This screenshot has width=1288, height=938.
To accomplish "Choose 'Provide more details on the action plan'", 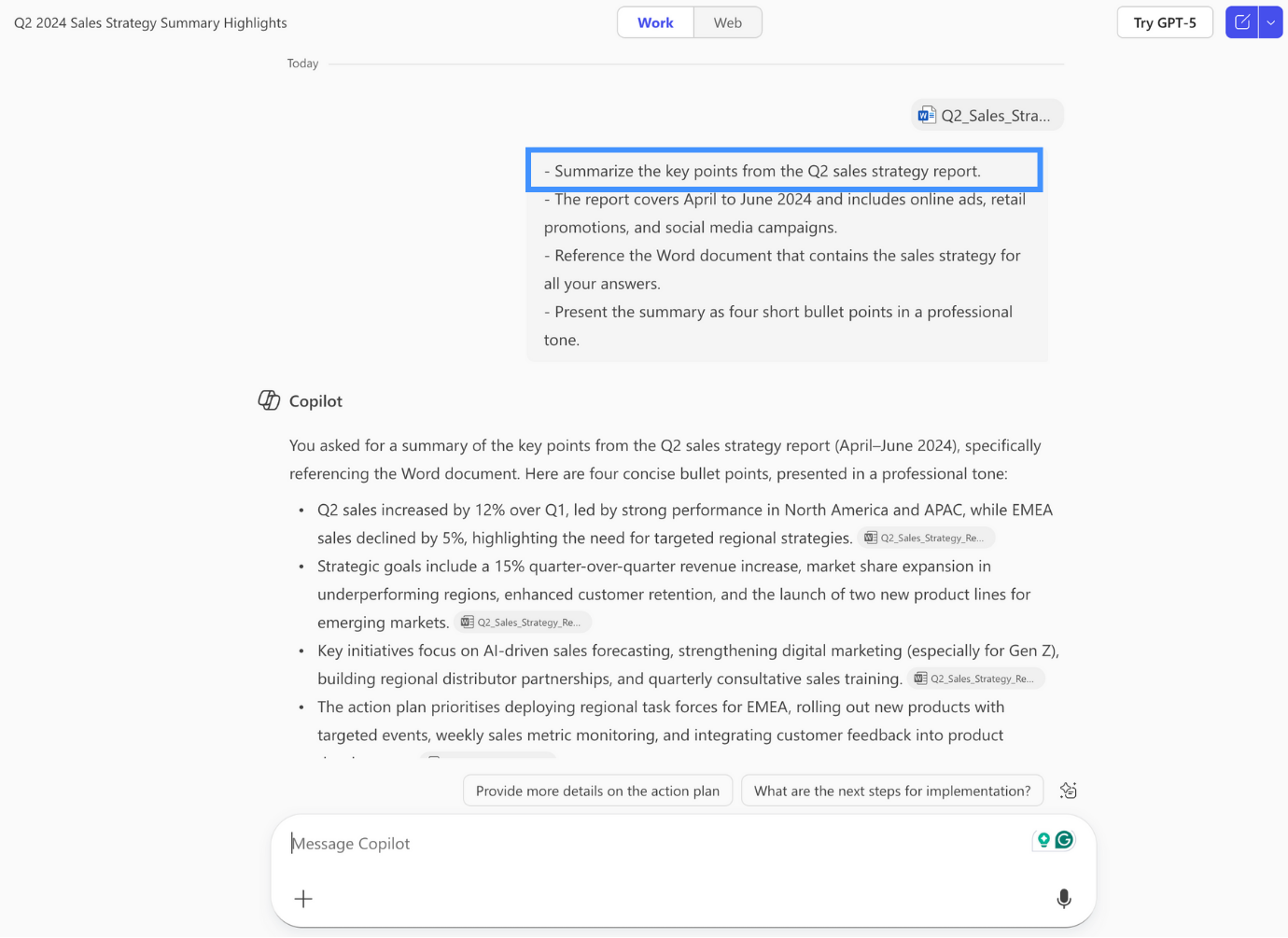I will coord(597,791).
